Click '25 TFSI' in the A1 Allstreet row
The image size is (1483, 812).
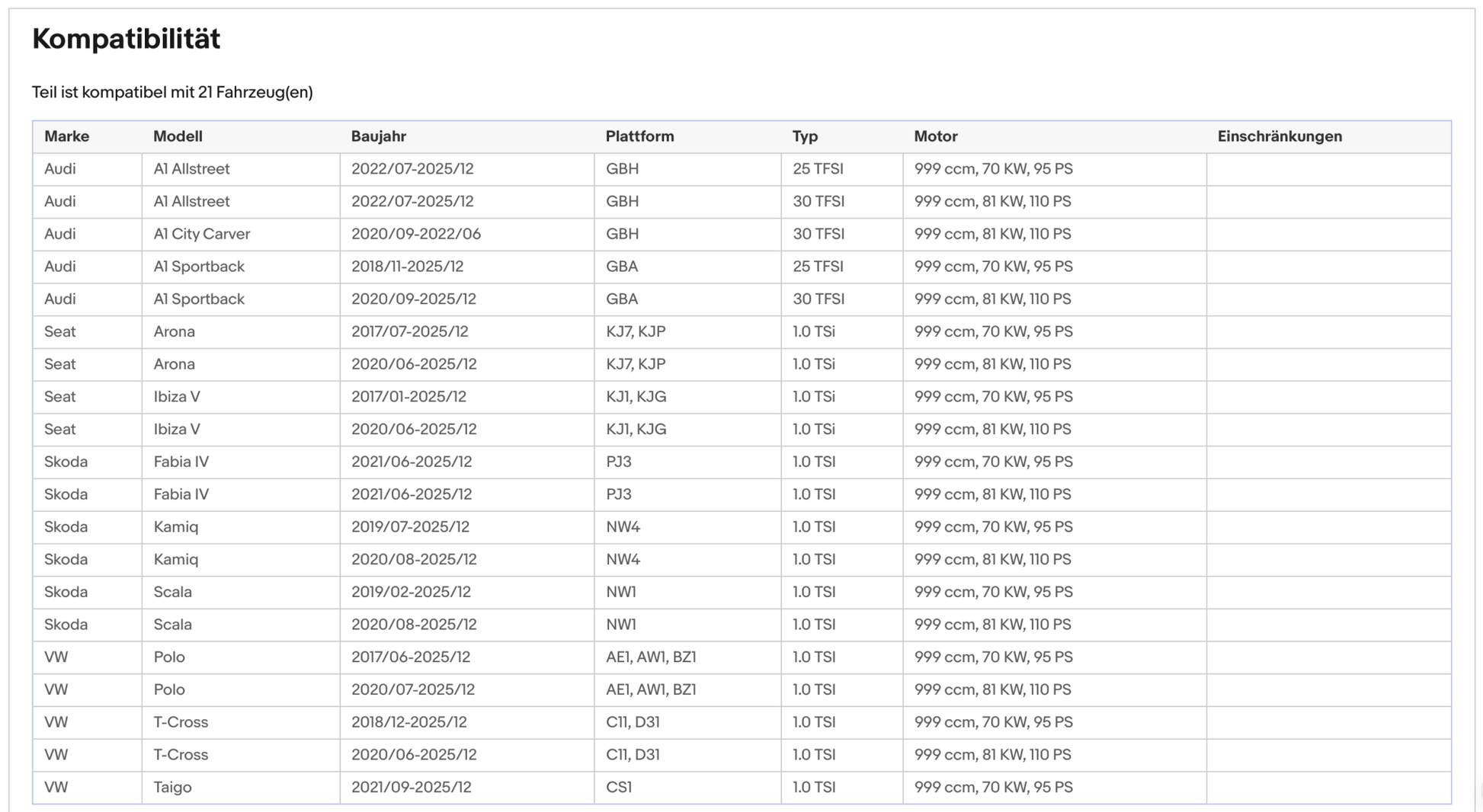click(818, 169)
